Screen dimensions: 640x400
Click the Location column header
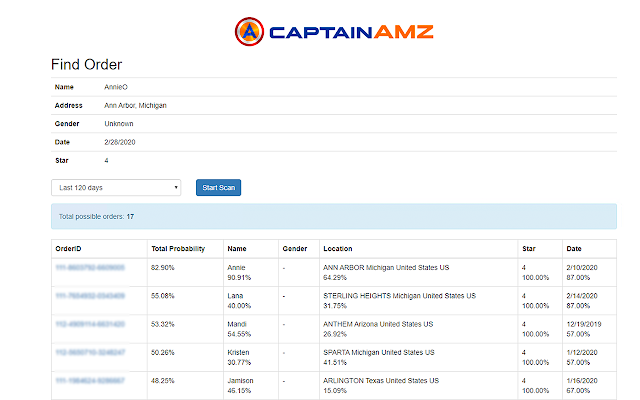[x=419, y=249]
